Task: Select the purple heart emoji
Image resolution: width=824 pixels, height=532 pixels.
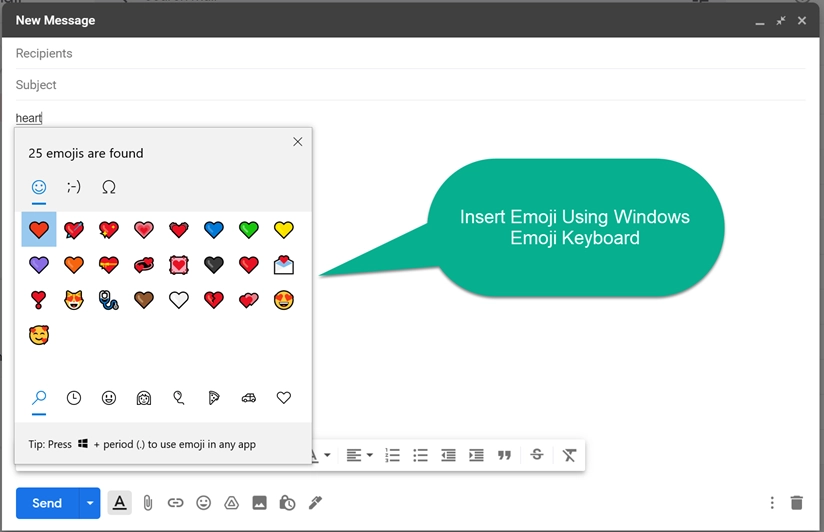Action: (x=39, y=264)
